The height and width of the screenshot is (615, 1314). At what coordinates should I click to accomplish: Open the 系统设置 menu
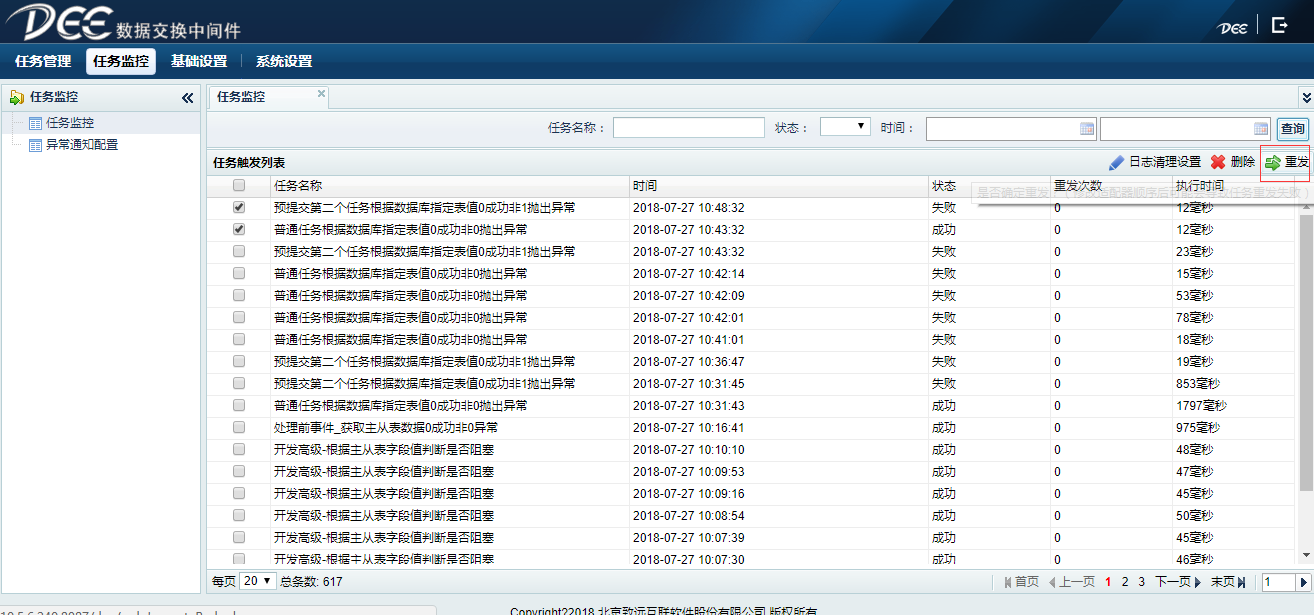[284, 61]
